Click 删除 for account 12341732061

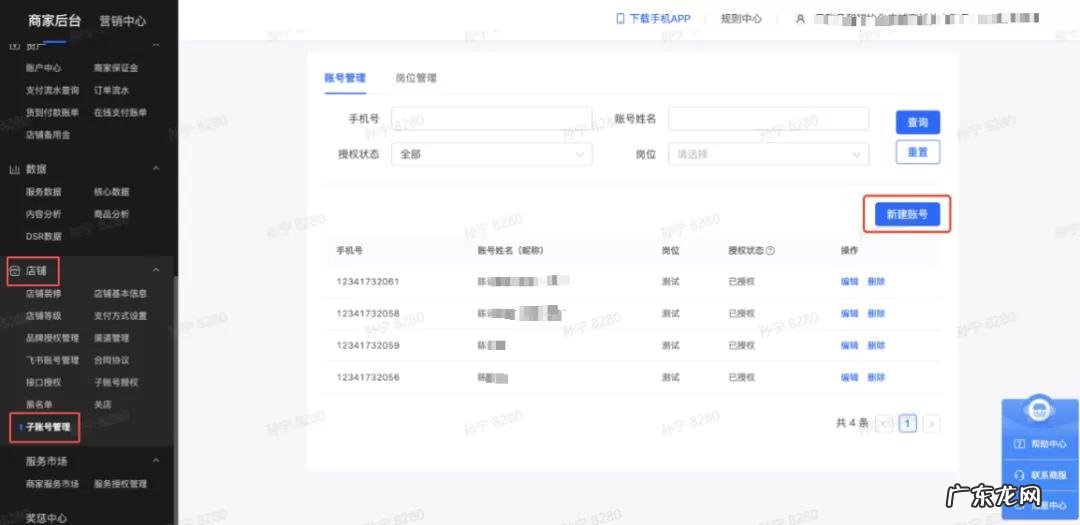coord(876,282)
